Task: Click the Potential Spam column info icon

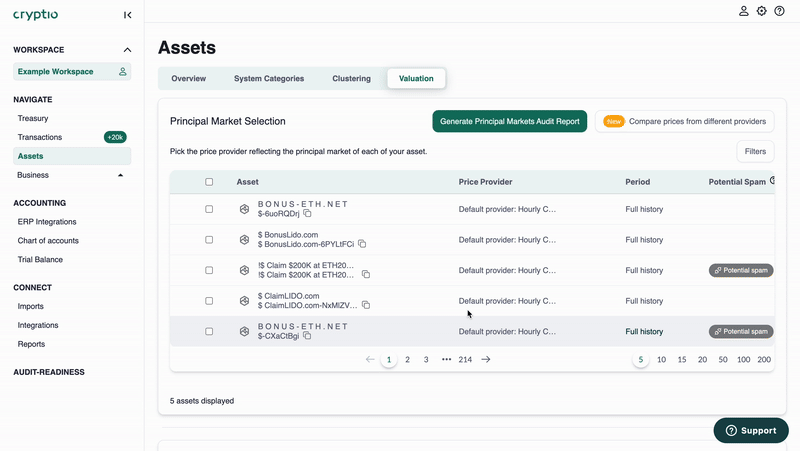Action: [772, 181]
